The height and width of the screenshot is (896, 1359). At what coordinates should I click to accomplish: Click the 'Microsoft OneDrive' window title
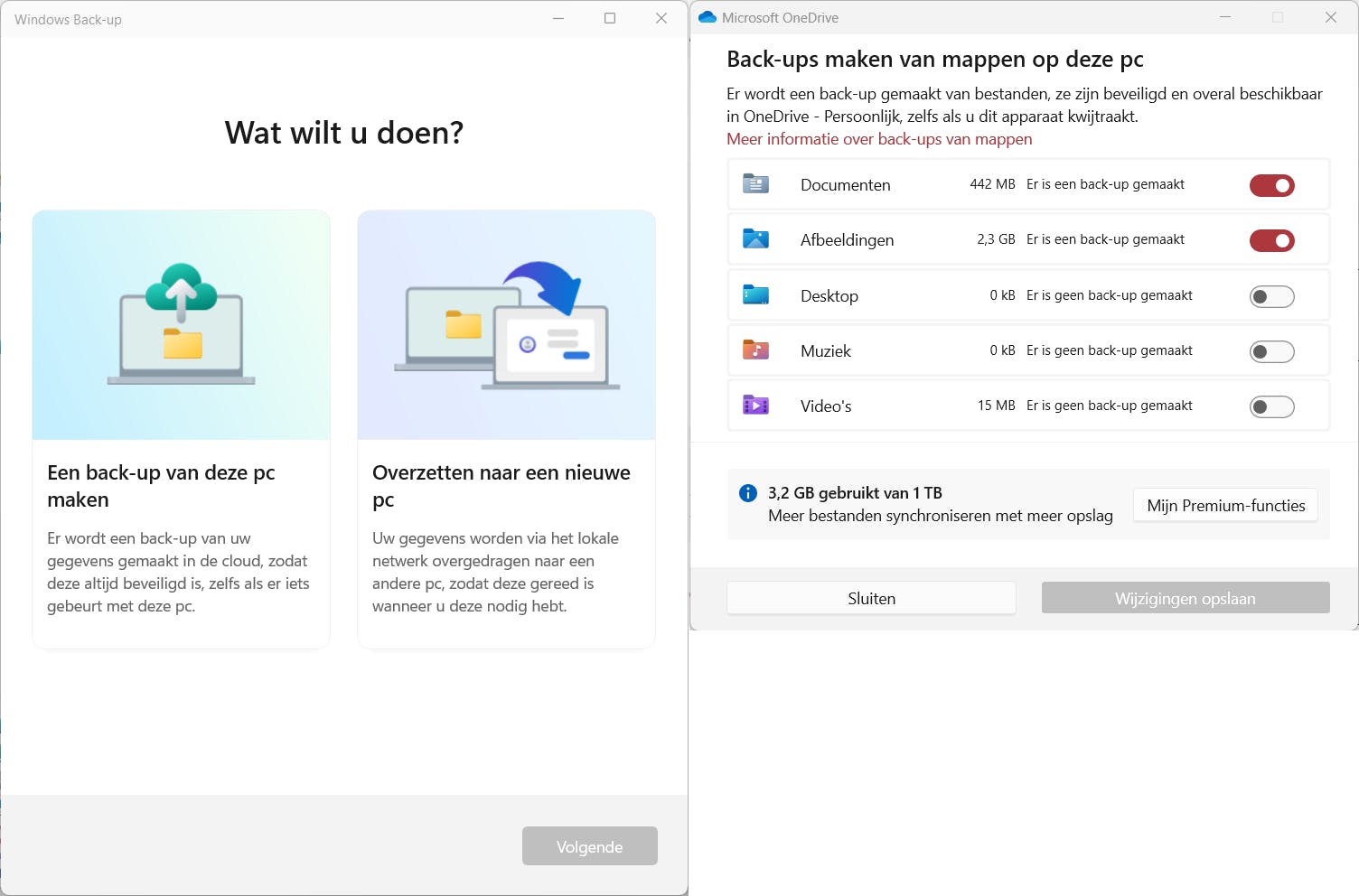coord(780,18)
